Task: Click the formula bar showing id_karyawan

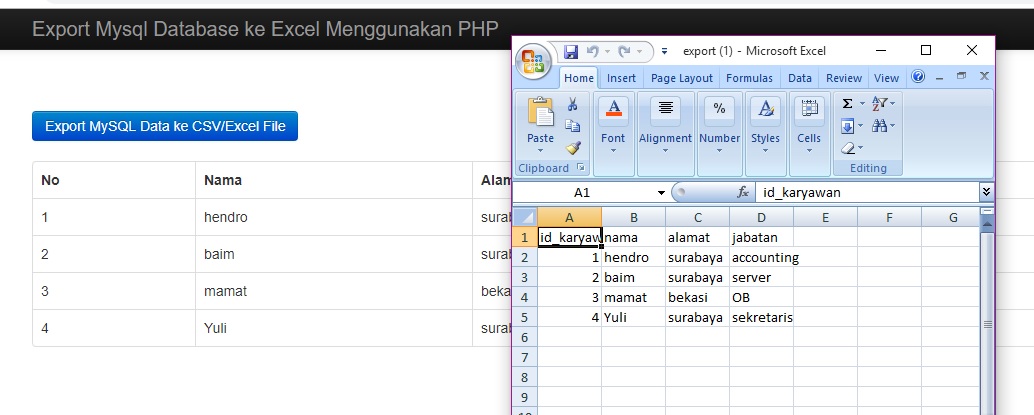Action: [x=867, y=193]
